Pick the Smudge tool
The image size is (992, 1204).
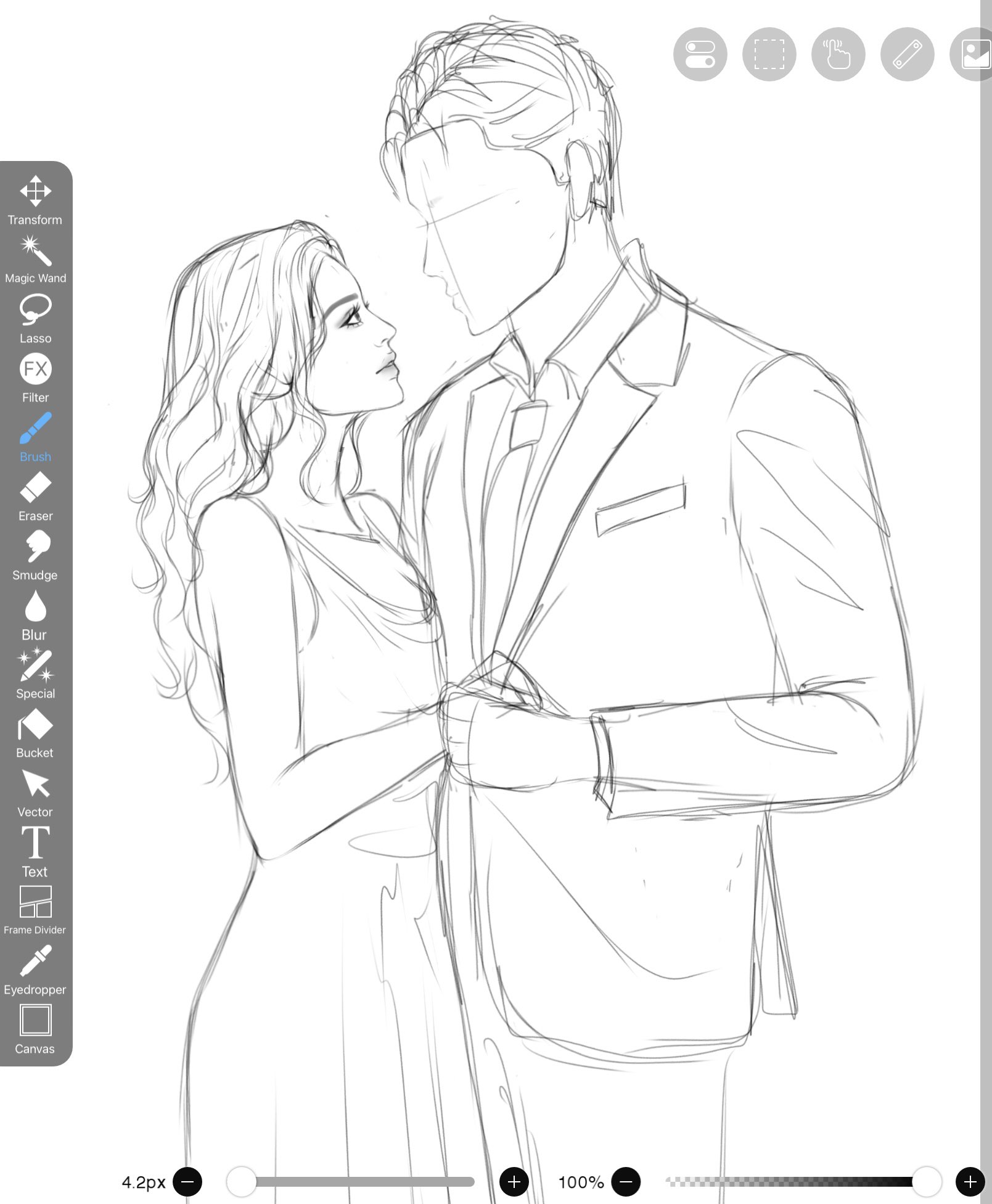pos(35,556)
